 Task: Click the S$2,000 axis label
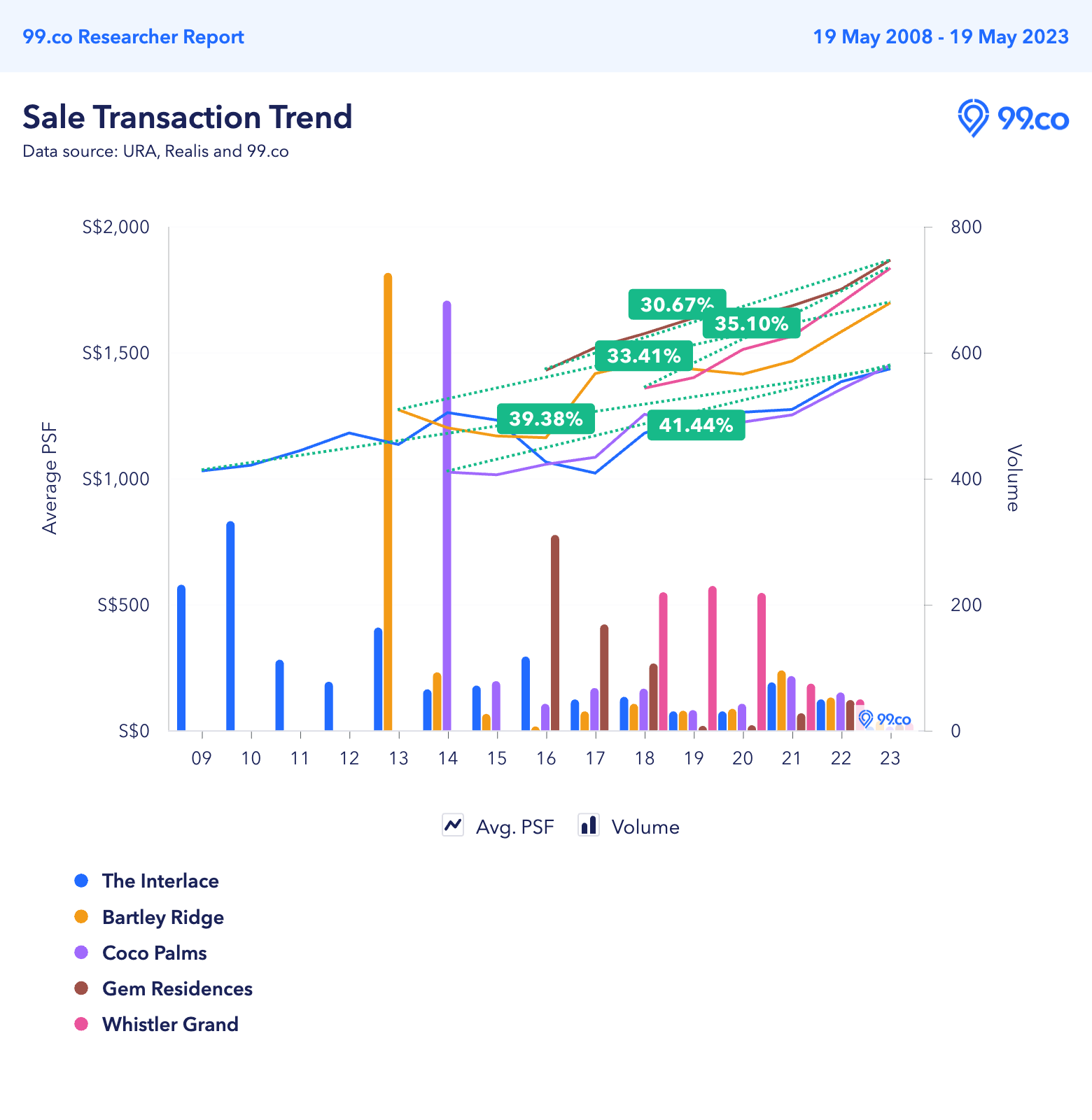(x=115, y=227)
